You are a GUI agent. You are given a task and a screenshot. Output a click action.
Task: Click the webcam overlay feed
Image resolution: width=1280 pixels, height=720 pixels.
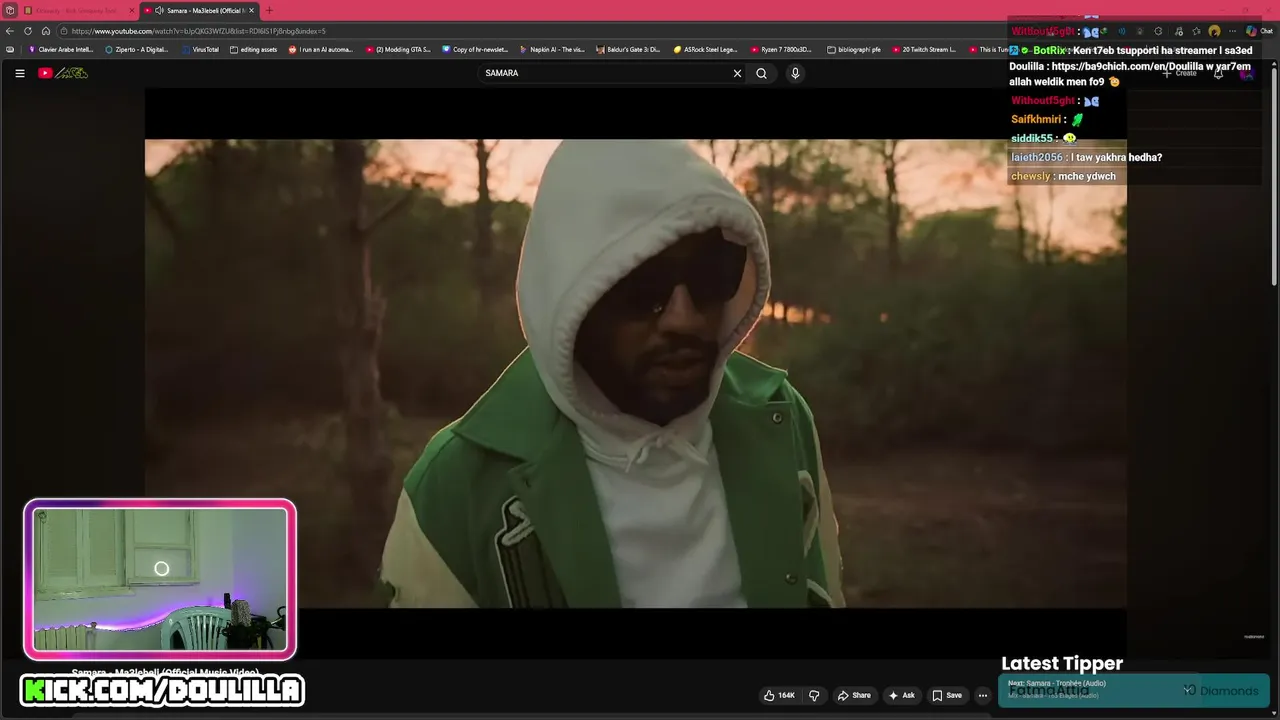160,579
